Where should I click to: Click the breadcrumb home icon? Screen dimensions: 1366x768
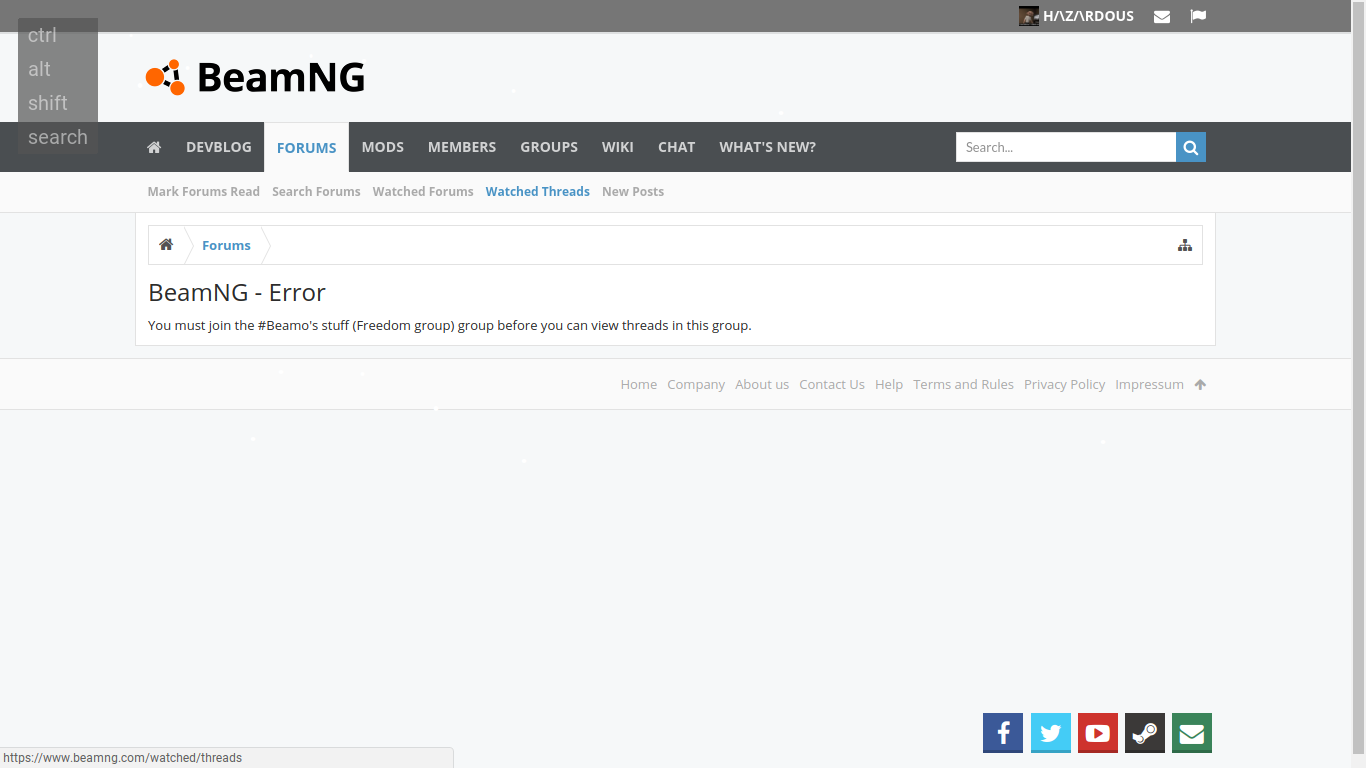click(166, 245)
